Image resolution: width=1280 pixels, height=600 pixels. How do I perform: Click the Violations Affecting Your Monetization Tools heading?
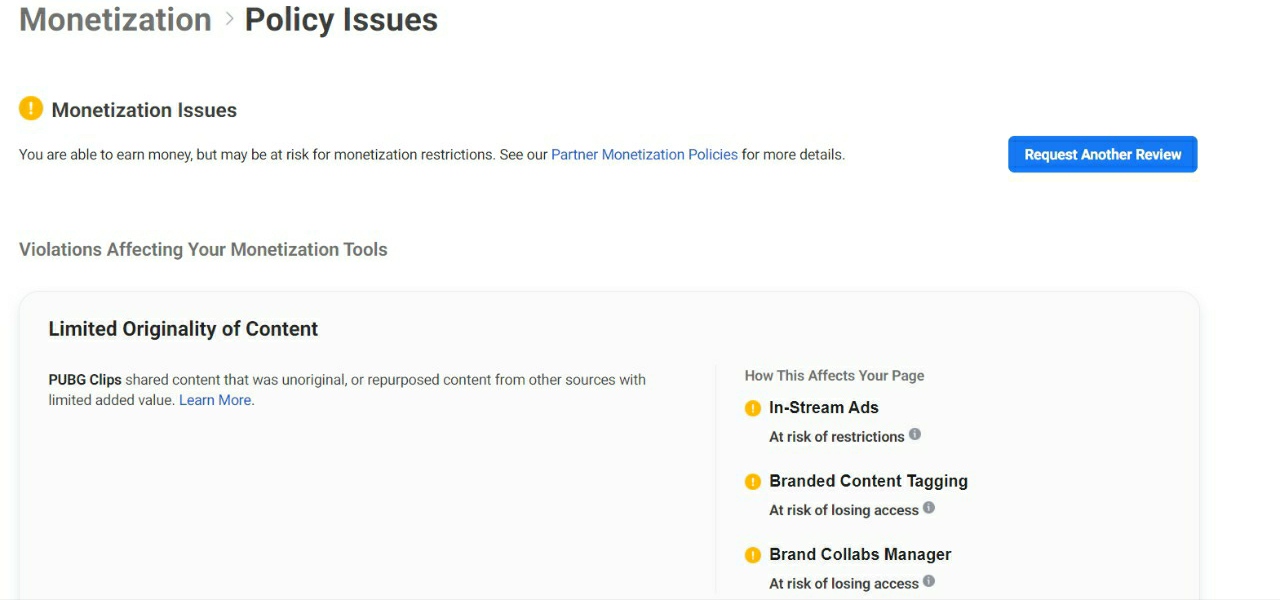pyautogui.click(x=203, y=249)
